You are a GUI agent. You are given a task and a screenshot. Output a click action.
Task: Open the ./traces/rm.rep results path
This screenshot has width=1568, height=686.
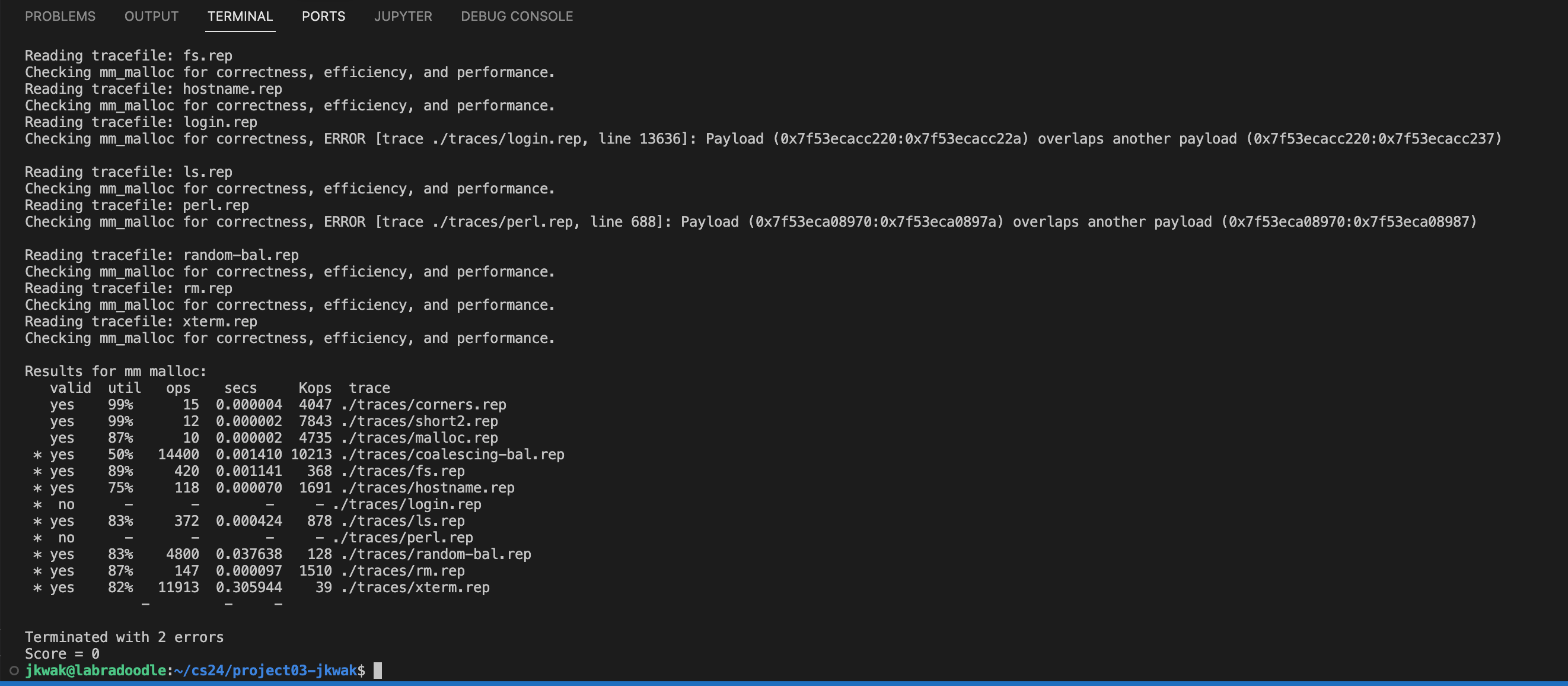(x=402, y=571)
